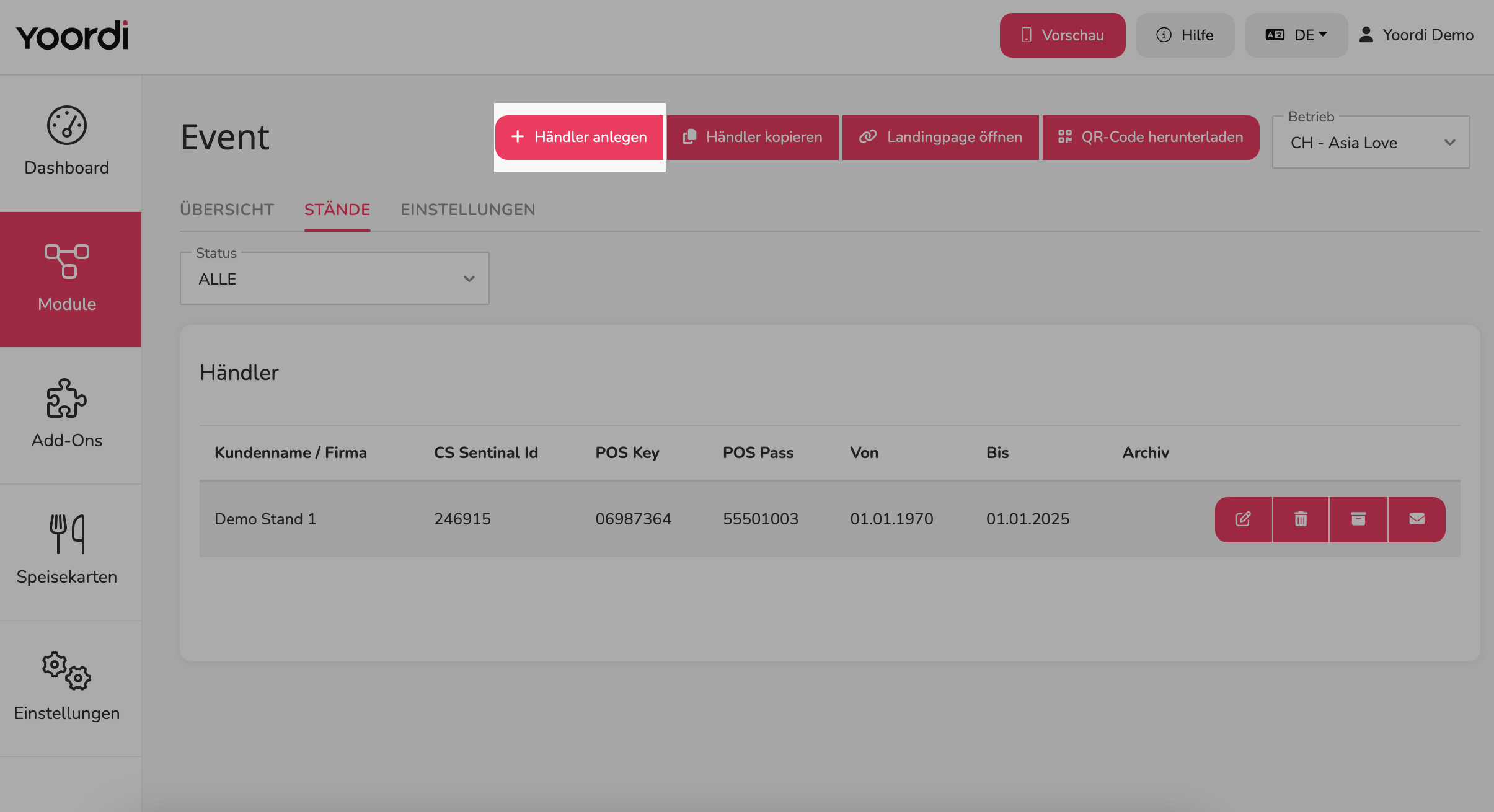
Task: Select Demo Stand 1 row name
Action: pos(265,519)
